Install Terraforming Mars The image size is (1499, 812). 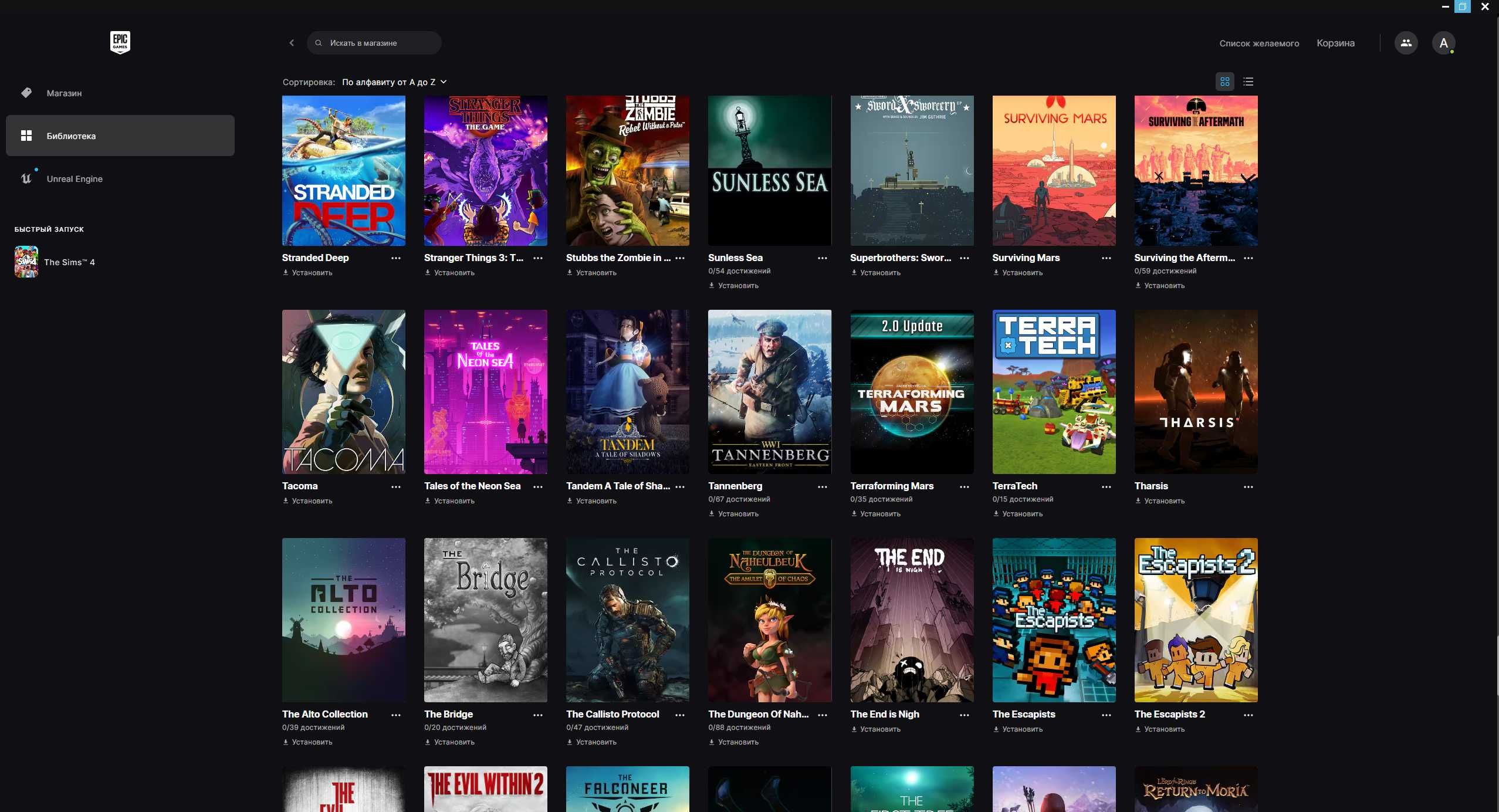[x=876, y=514]
